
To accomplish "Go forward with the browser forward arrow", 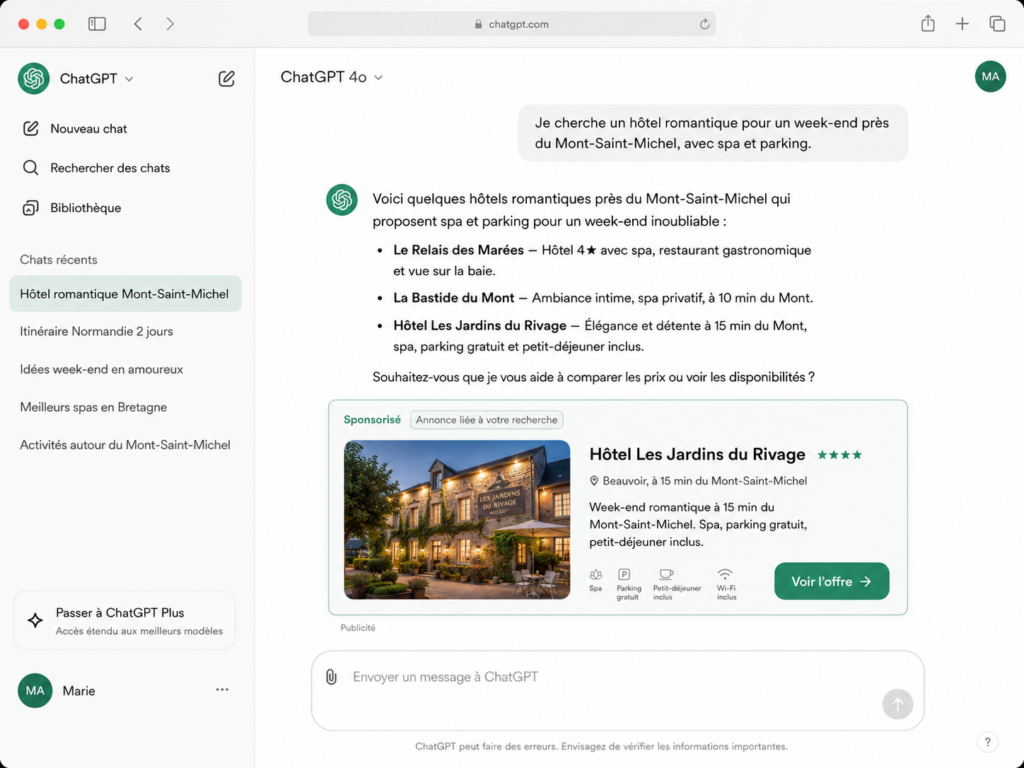I will [170, 24].
